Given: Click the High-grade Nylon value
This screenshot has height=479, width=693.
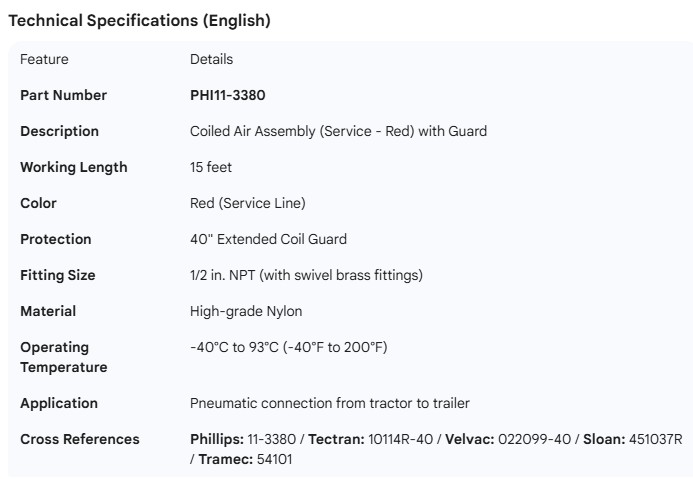Looking at the screenshot, I should coord(246,311).
